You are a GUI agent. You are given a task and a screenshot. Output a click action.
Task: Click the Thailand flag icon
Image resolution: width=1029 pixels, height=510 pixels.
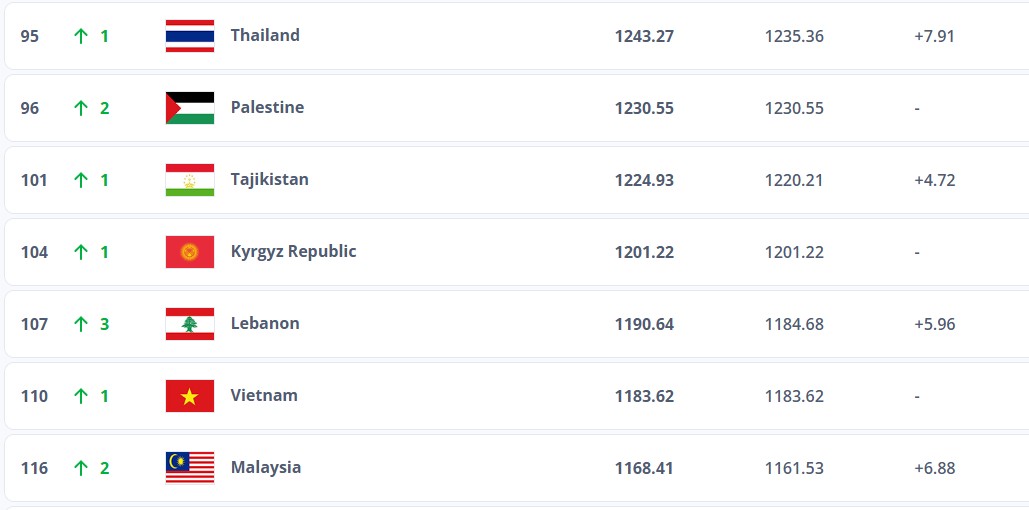click(x=189, y=36)
